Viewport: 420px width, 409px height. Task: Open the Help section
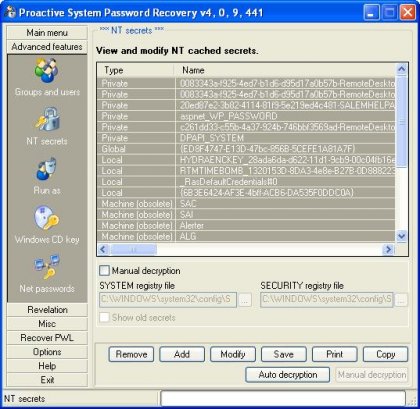pyautogui.click(x=47, y=366)
